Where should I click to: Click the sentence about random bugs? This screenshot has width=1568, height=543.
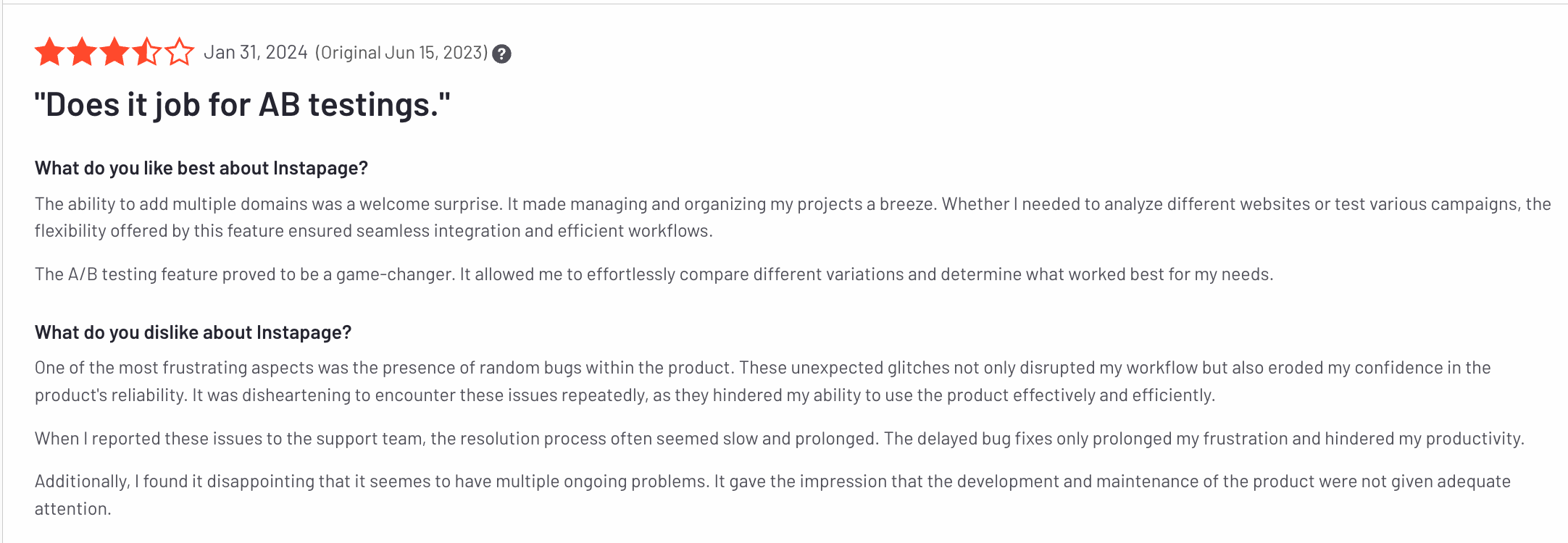[x=384, y=368]
